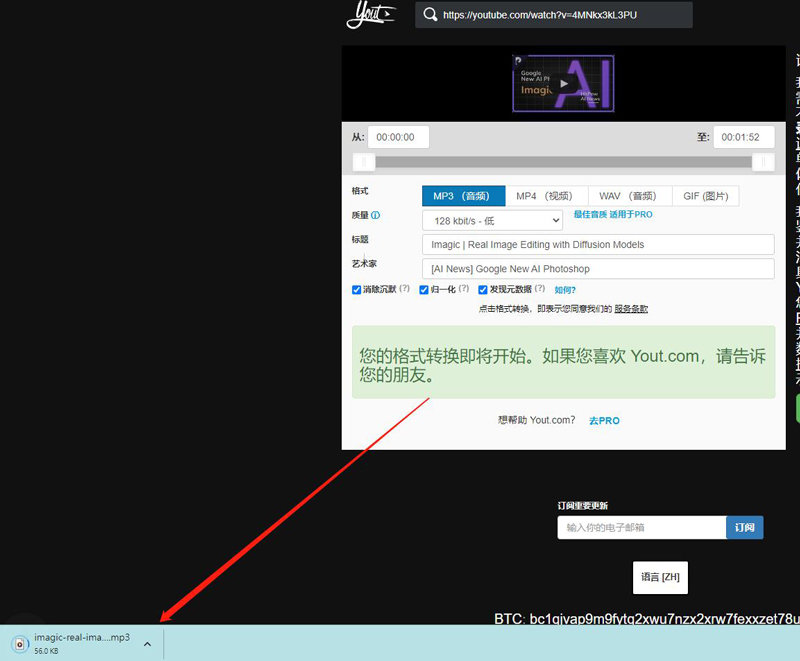Toggle the 发现元数据 checkbox

coord(483,290)
